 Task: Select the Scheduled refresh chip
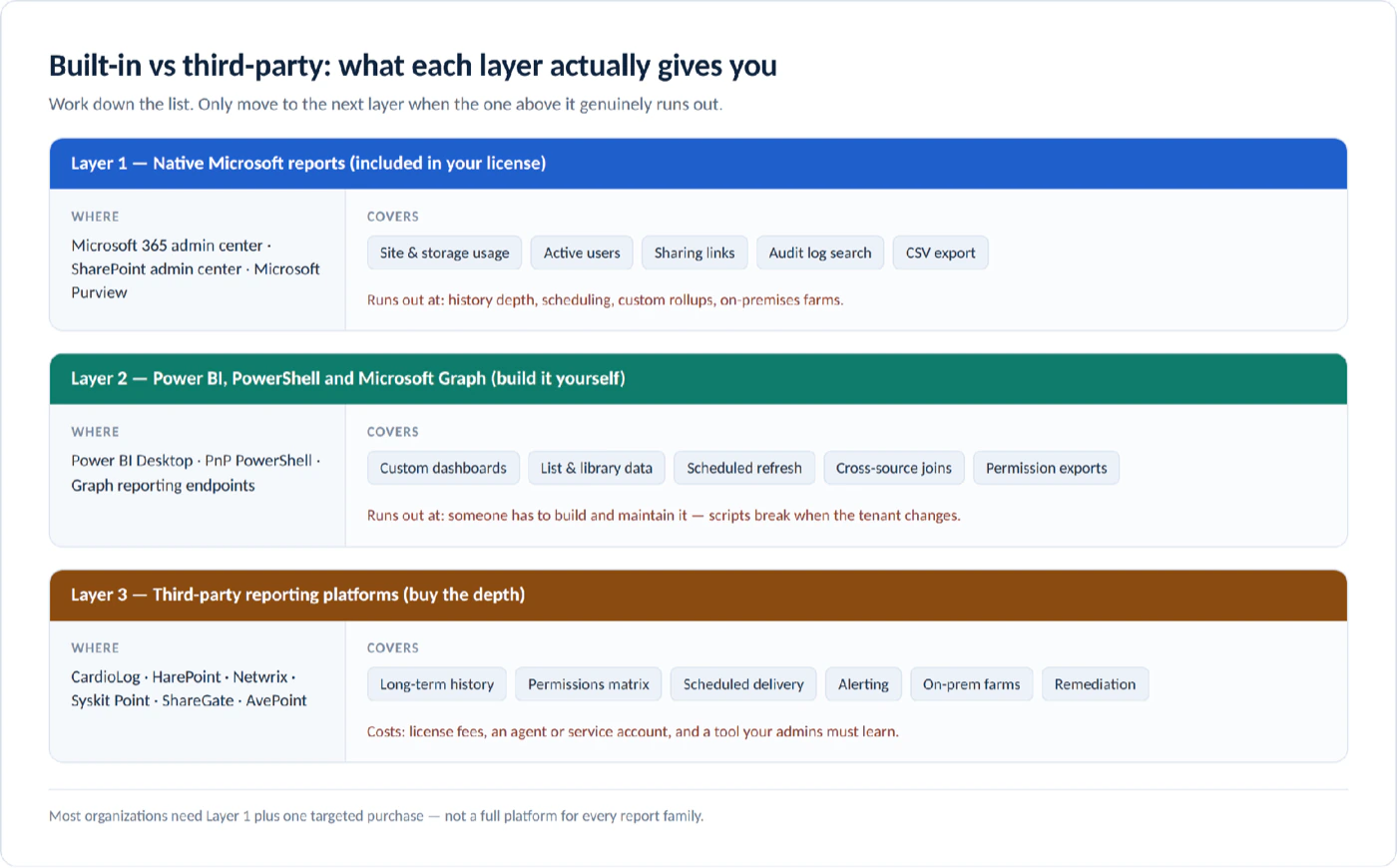coord(744,468)
